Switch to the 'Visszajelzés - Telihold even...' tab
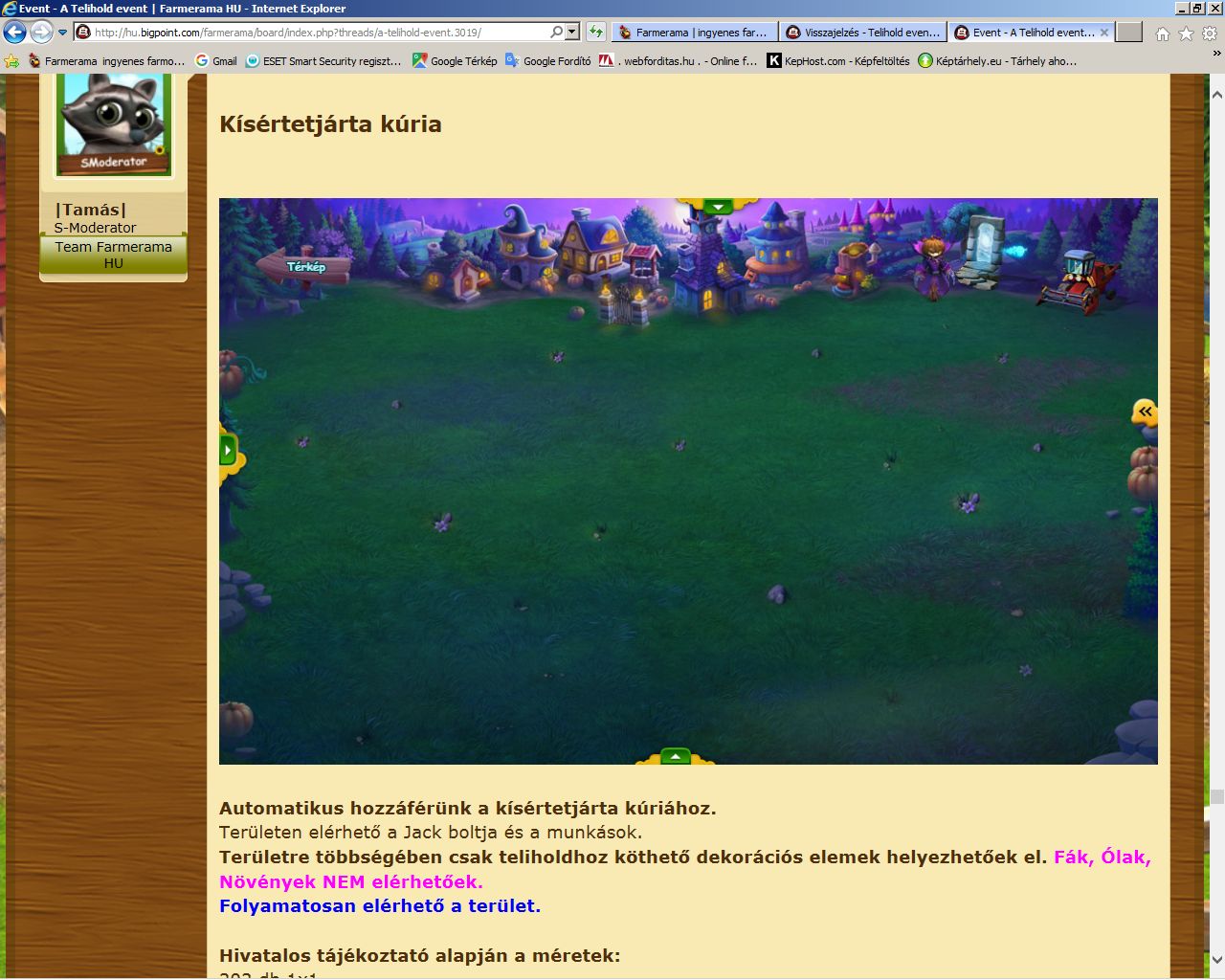The height and width of the screenshot is (980, 1225). click(x=863, y=33)
